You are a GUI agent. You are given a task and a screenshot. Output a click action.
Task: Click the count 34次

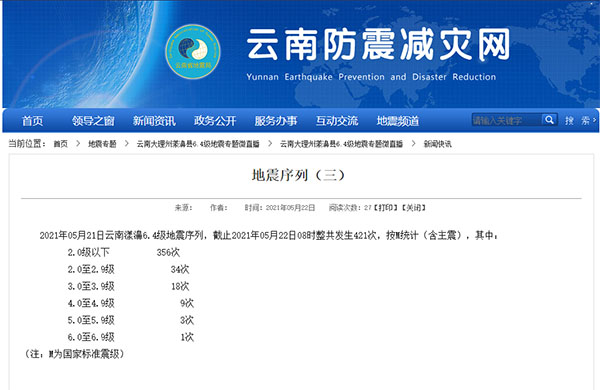[x=180, y=269]
